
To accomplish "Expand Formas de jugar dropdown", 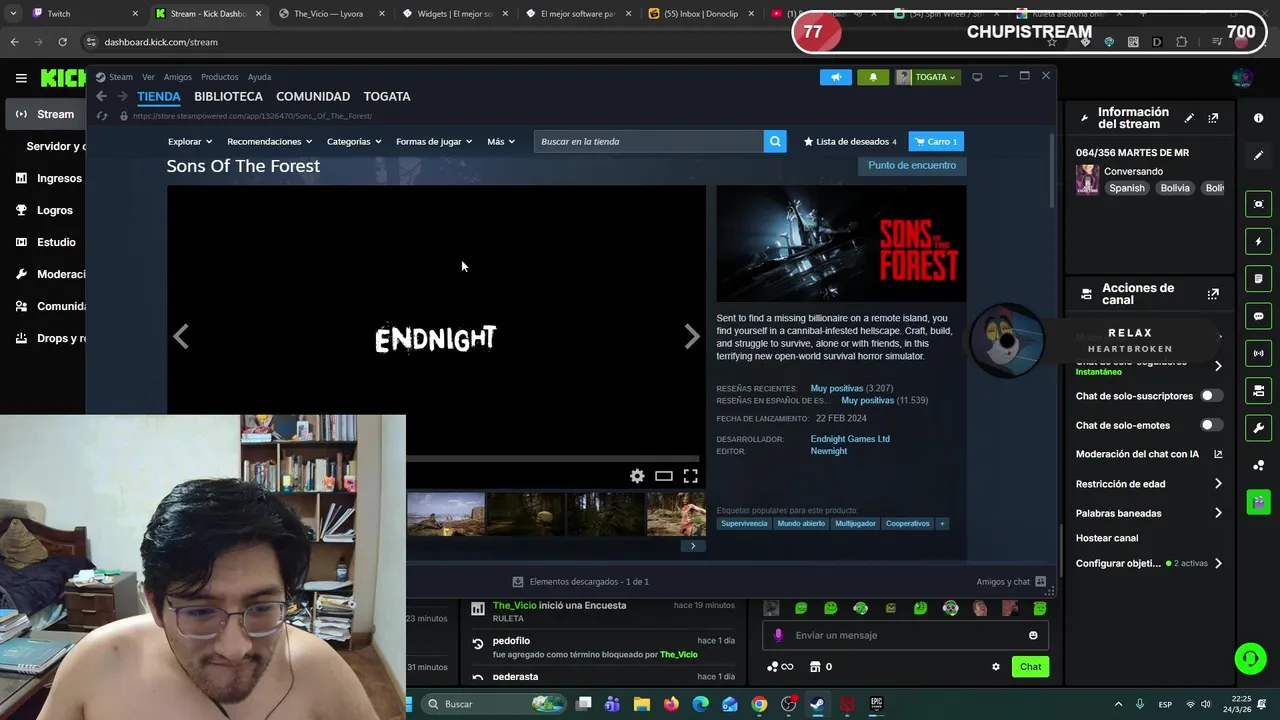I will coord(434,142).
